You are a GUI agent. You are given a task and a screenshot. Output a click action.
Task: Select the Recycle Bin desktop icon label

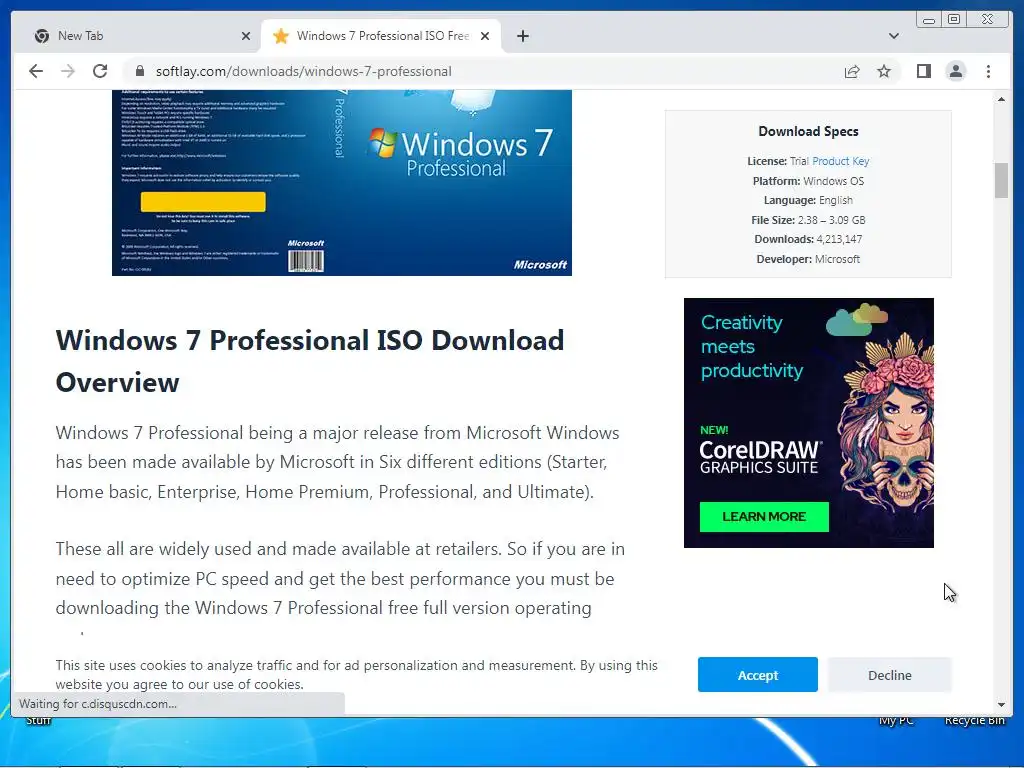coord(974,720)
